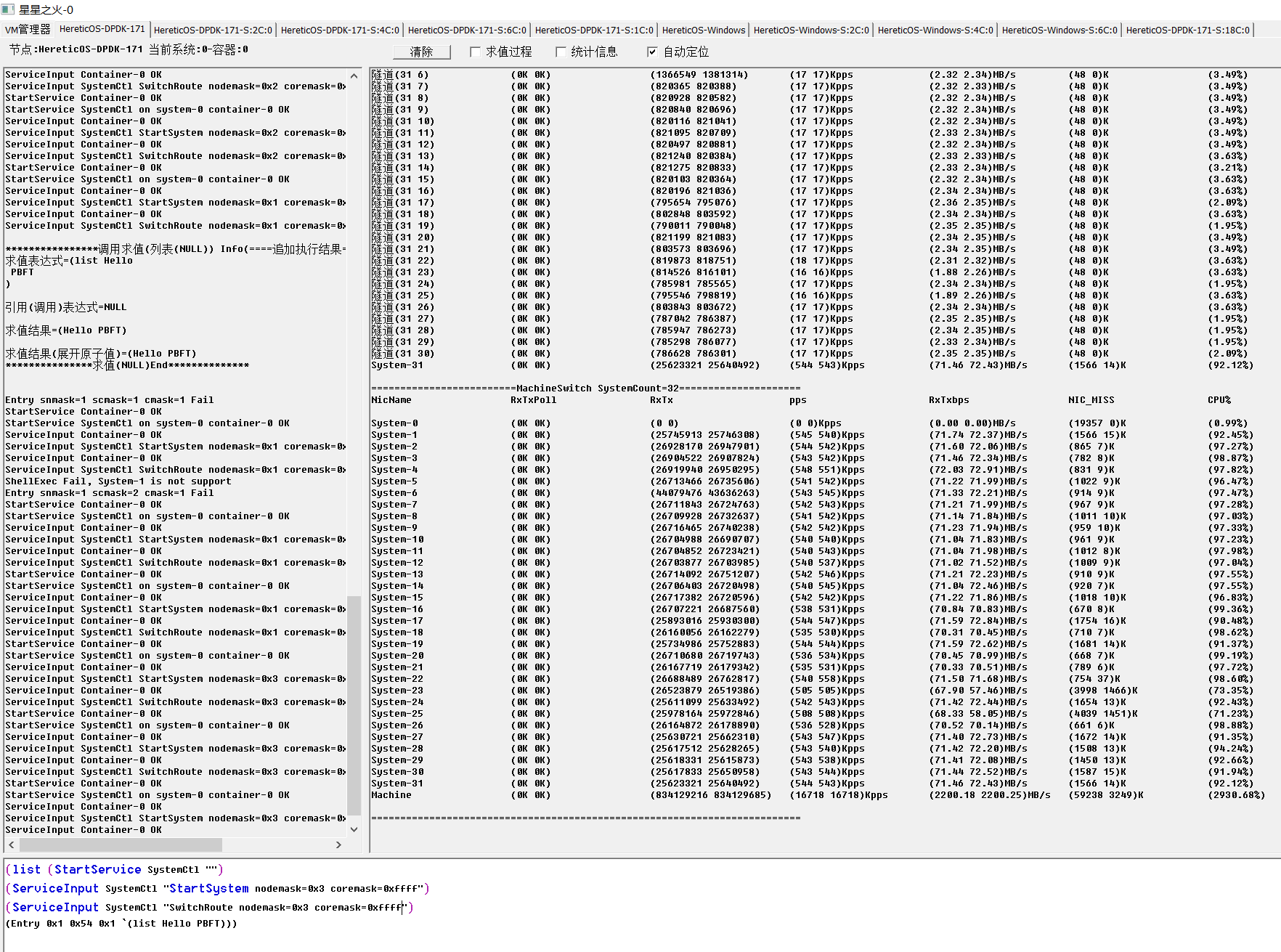Select the System-31 row under the tunnel list

(x=813, y=365)
